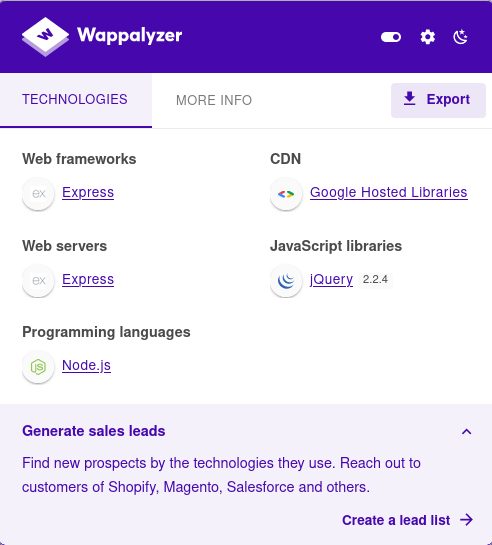The image size is (492, 545).
Task: Click the Export button
Action: click(438, 100)
